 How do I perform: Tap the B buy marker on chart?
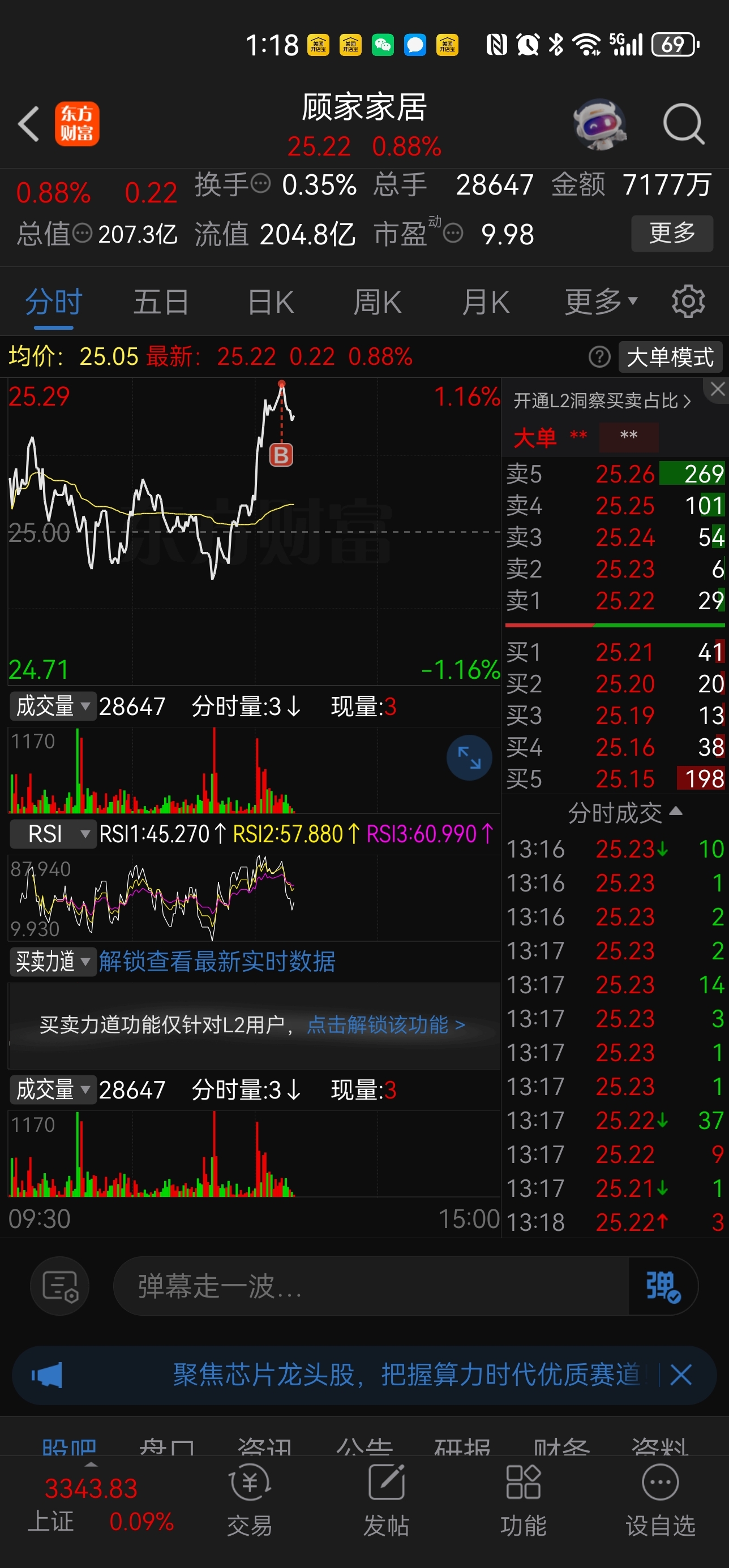click(281, 454)
